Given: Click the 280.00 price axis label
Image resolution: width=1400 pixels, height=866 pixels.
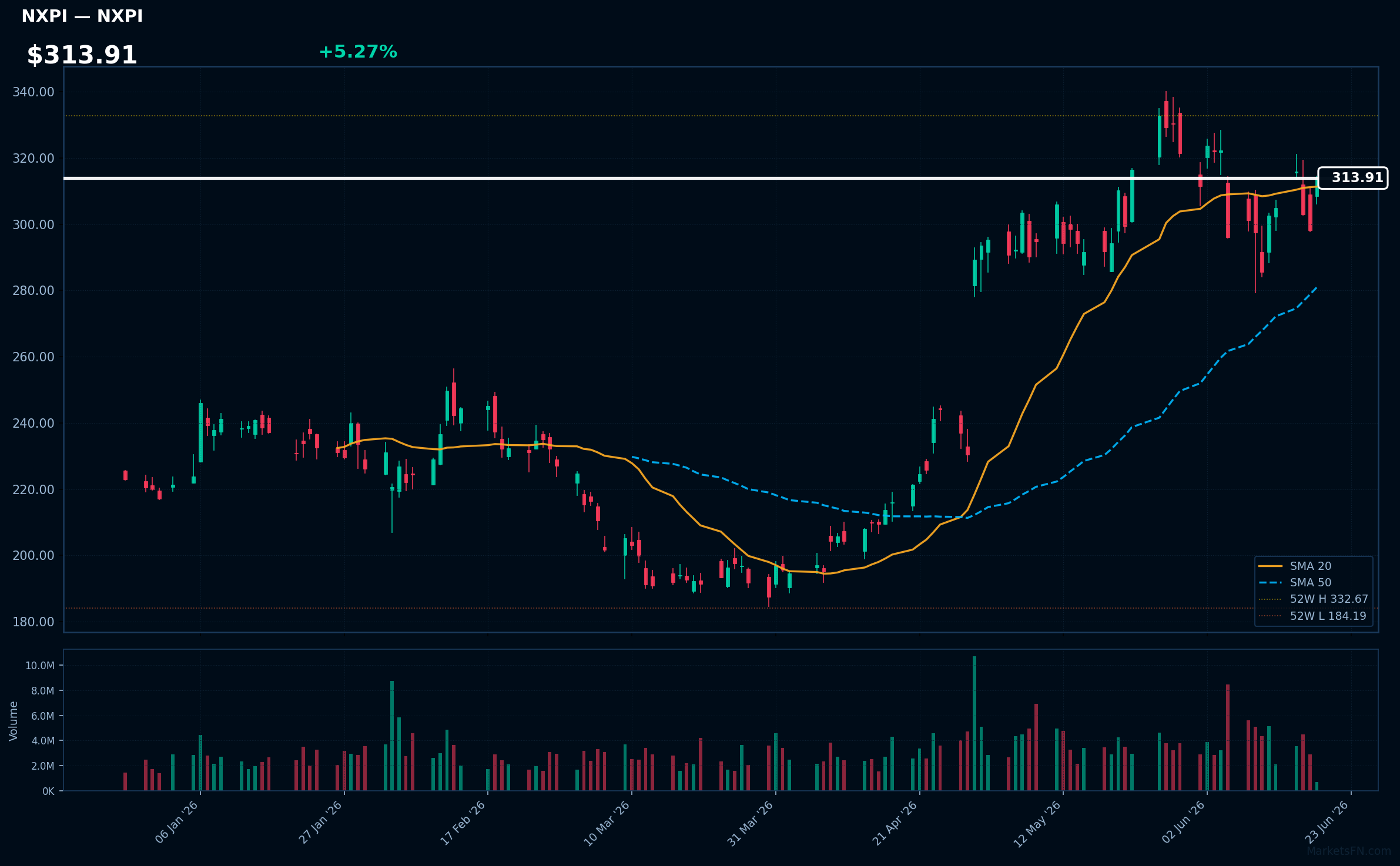Looking at the screenshot, I should [x=34, y=291].
